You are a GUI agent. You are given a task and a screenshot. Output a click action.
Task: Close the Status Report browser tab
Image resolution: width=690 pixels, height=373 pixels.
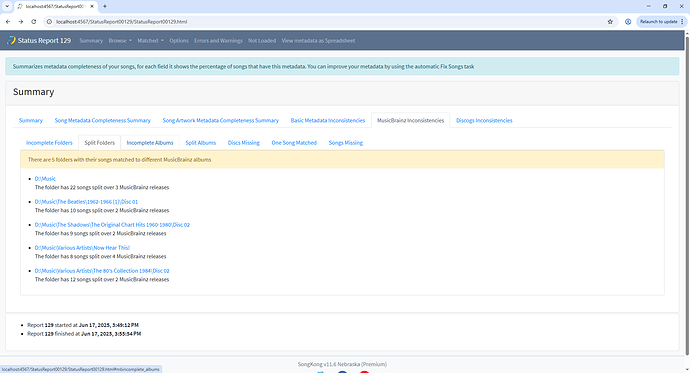(x=92, y=6)
